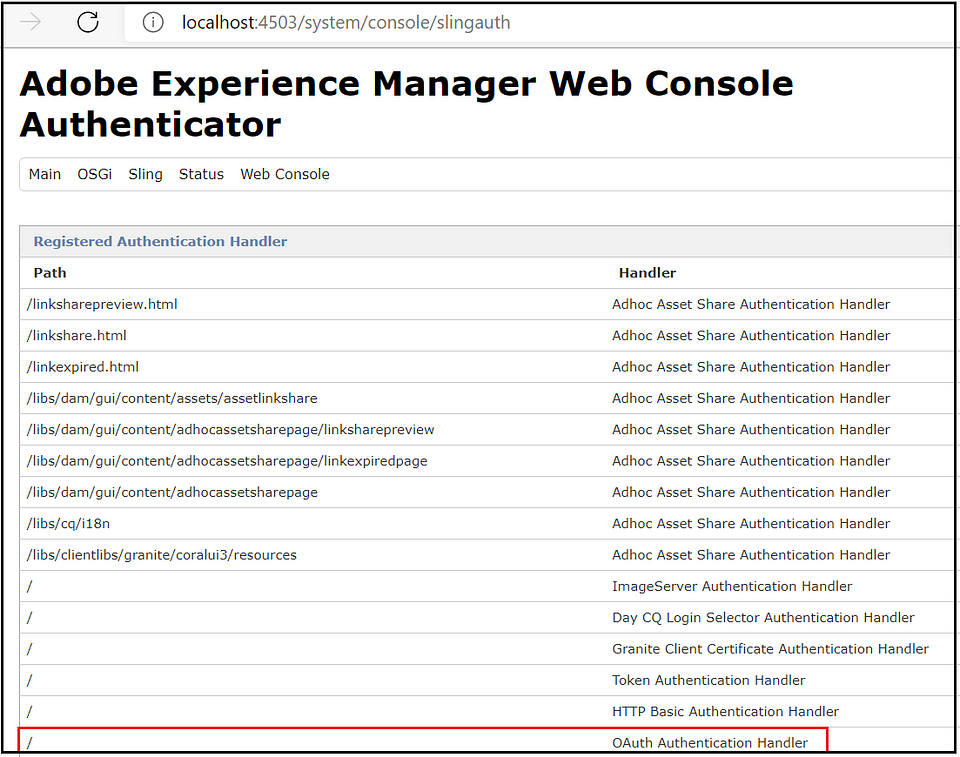Image resolution: width=960 pixels, height=757 pixels.
Task: Click ImageServer Authentication Handler entry
Action: click(732, 586)
